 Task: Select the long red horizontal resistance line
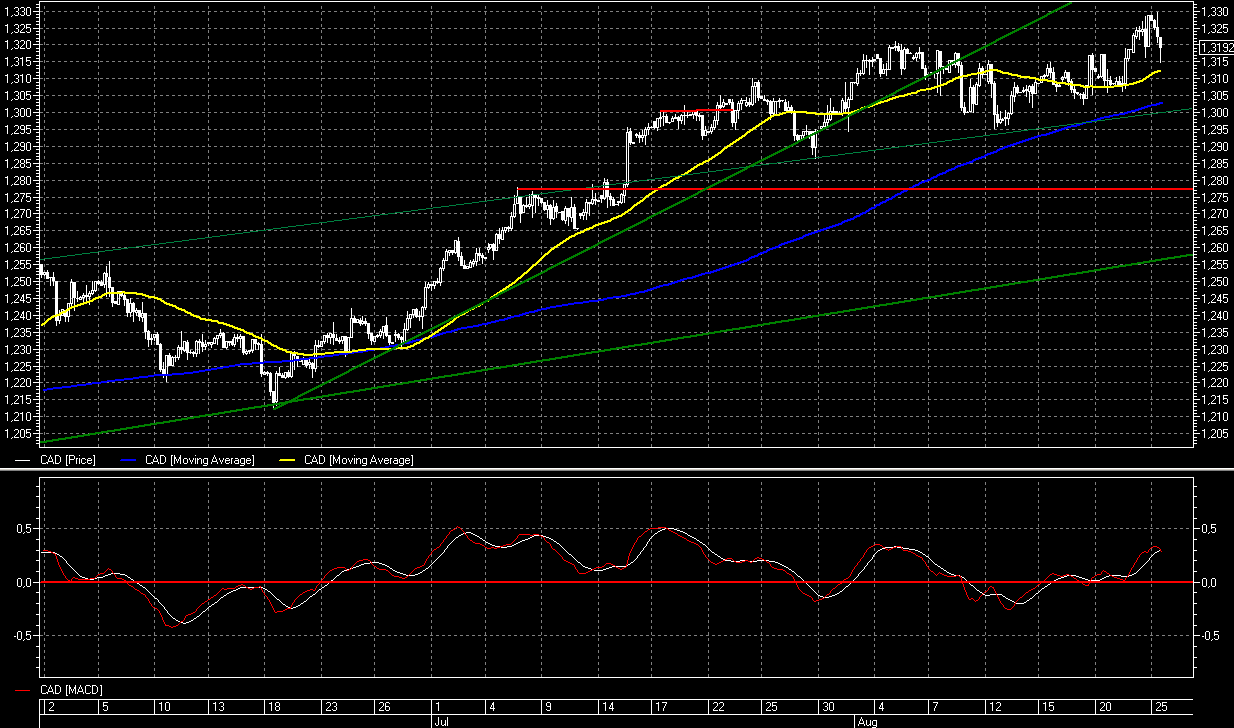[900, 188]
